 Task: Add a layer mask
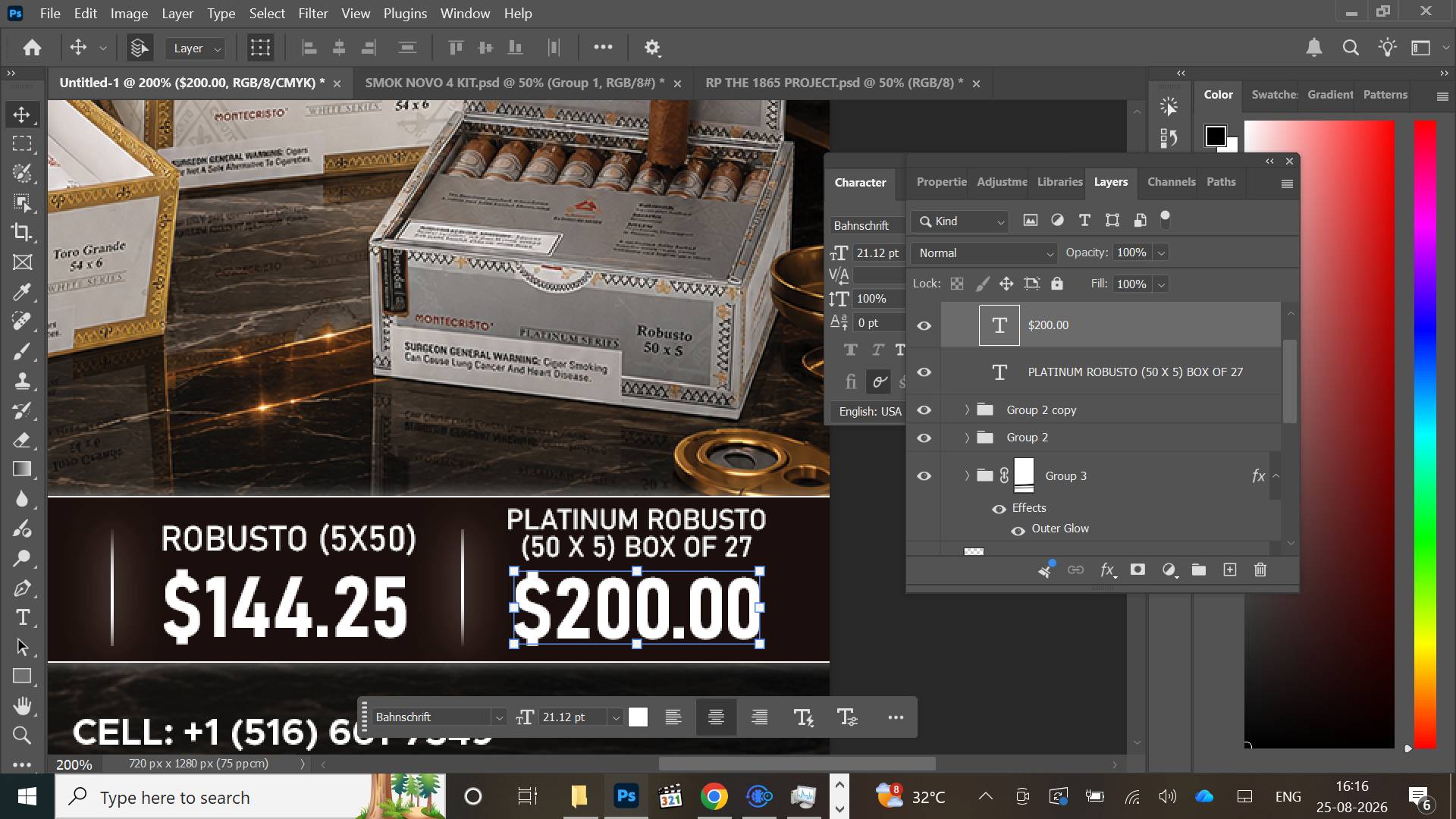coord(1137,570)
